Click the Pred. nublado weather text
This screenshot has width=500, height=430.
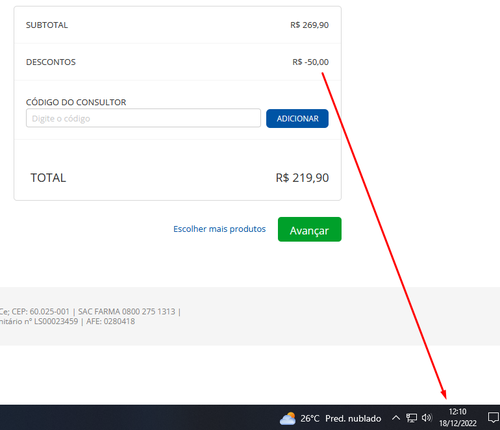pyautogui.click(x=353, y=418)
